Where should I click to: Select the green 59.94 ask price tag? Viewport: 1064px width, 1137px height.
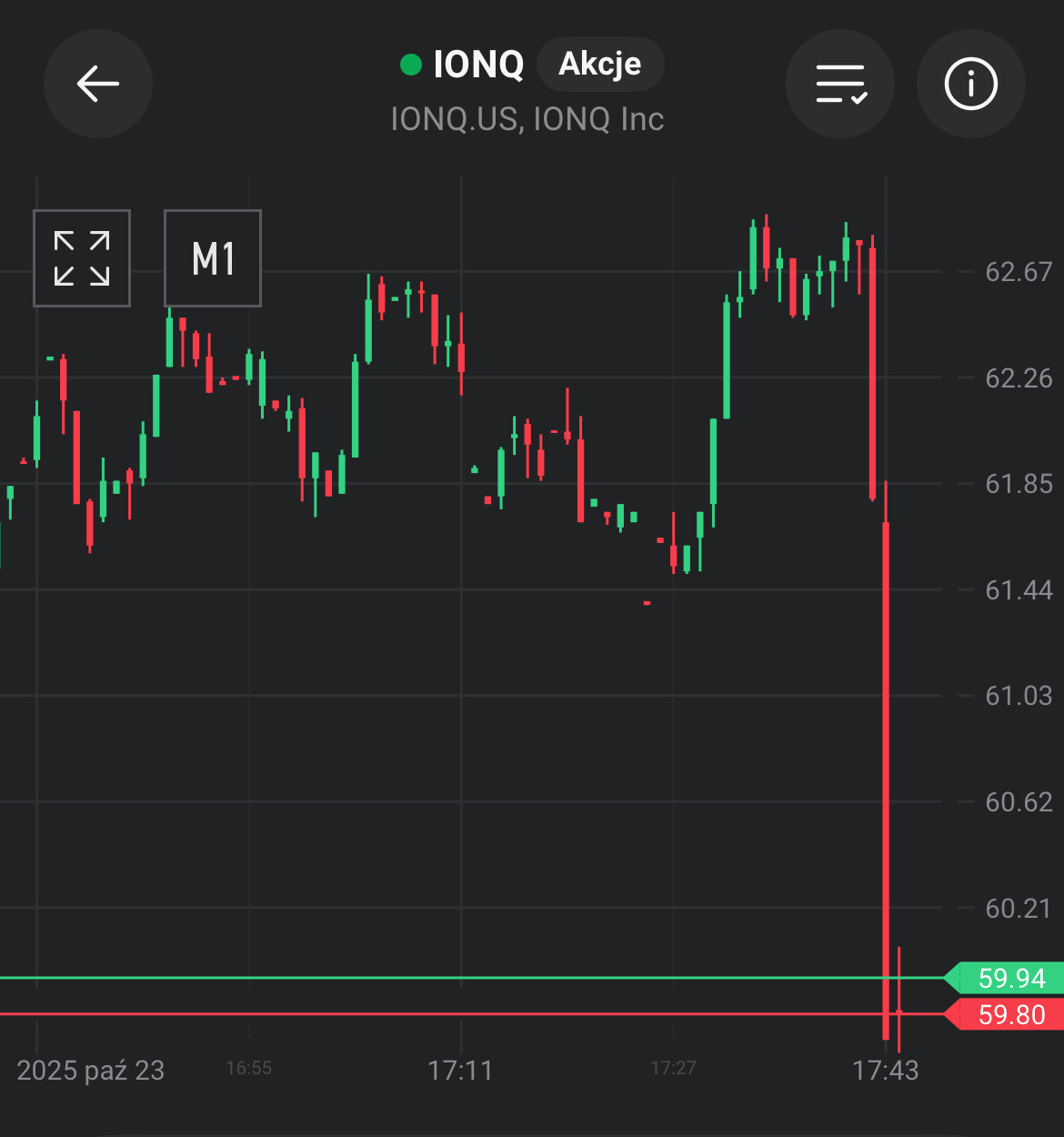coord(1009,978)
